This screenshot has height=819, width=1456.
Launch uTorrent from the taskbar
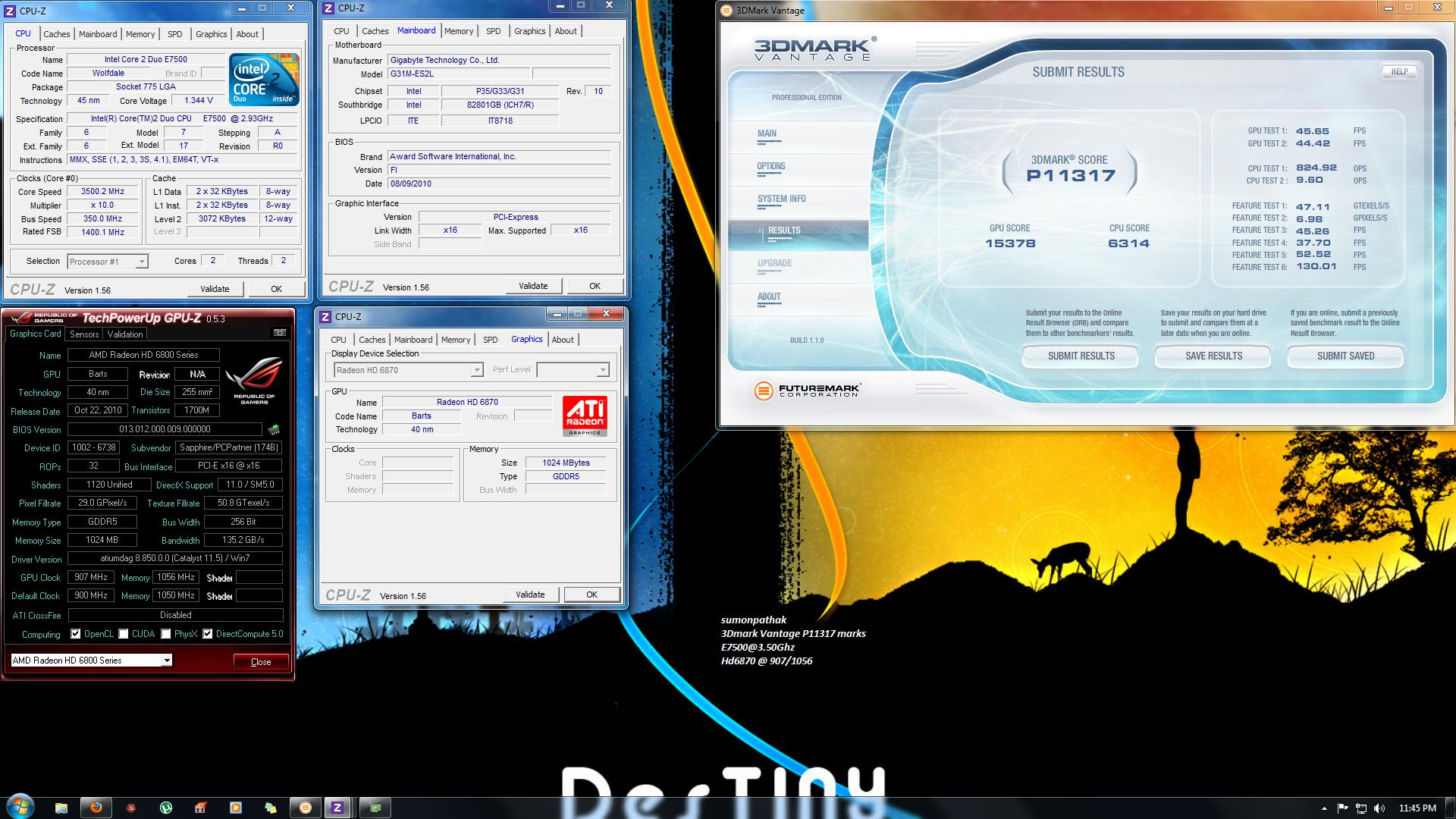coord(166,808)
